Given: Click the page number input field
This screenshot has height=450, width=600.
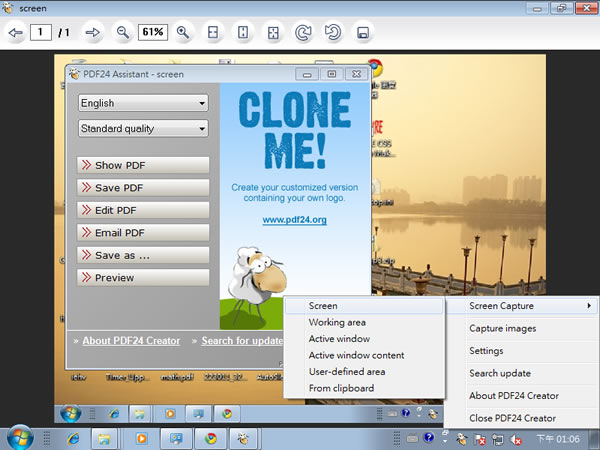Looking at the screenshot, I should 41,32.
